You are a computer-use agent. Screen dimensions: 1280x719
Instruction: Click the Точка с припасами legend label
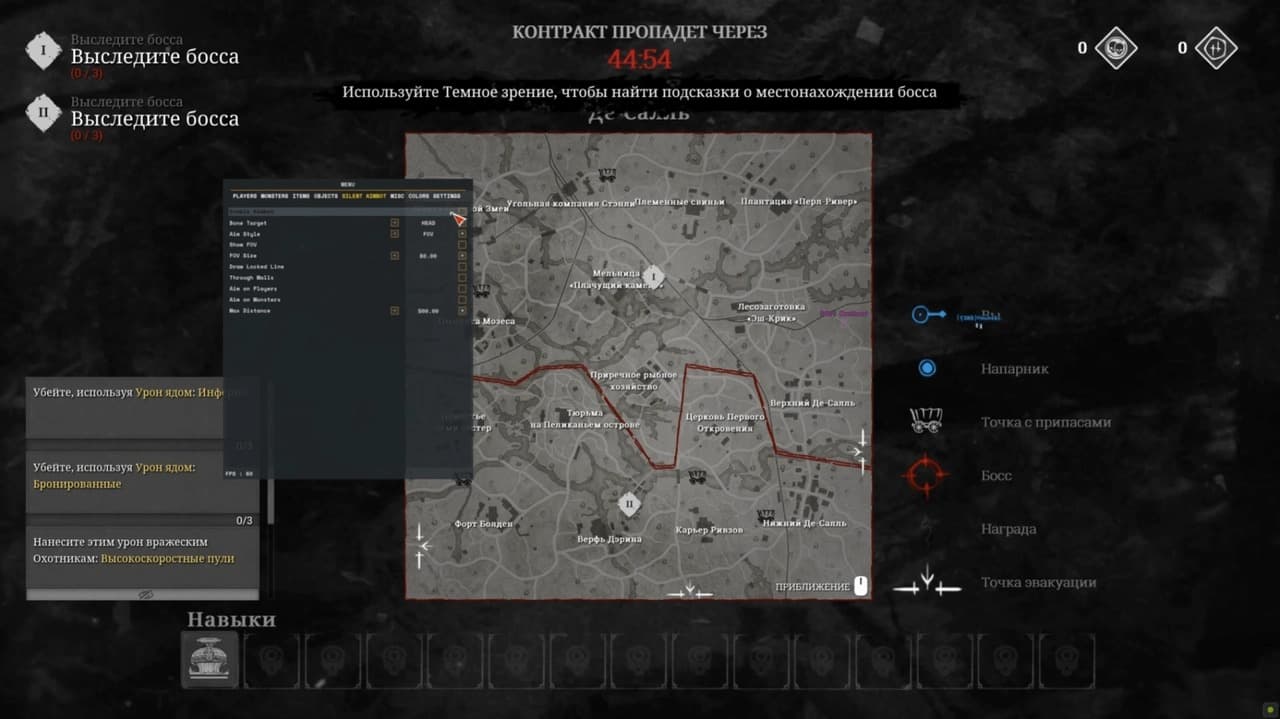1046,422
